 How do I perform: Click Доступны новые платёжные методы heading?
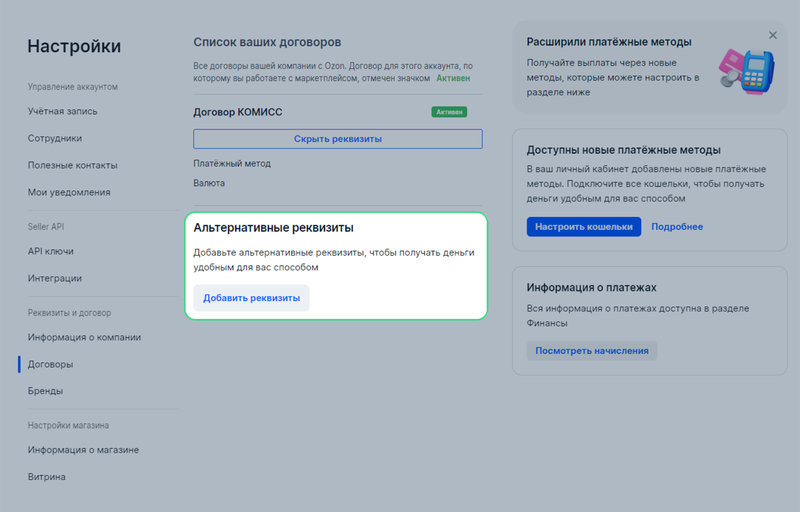point(623,150)
